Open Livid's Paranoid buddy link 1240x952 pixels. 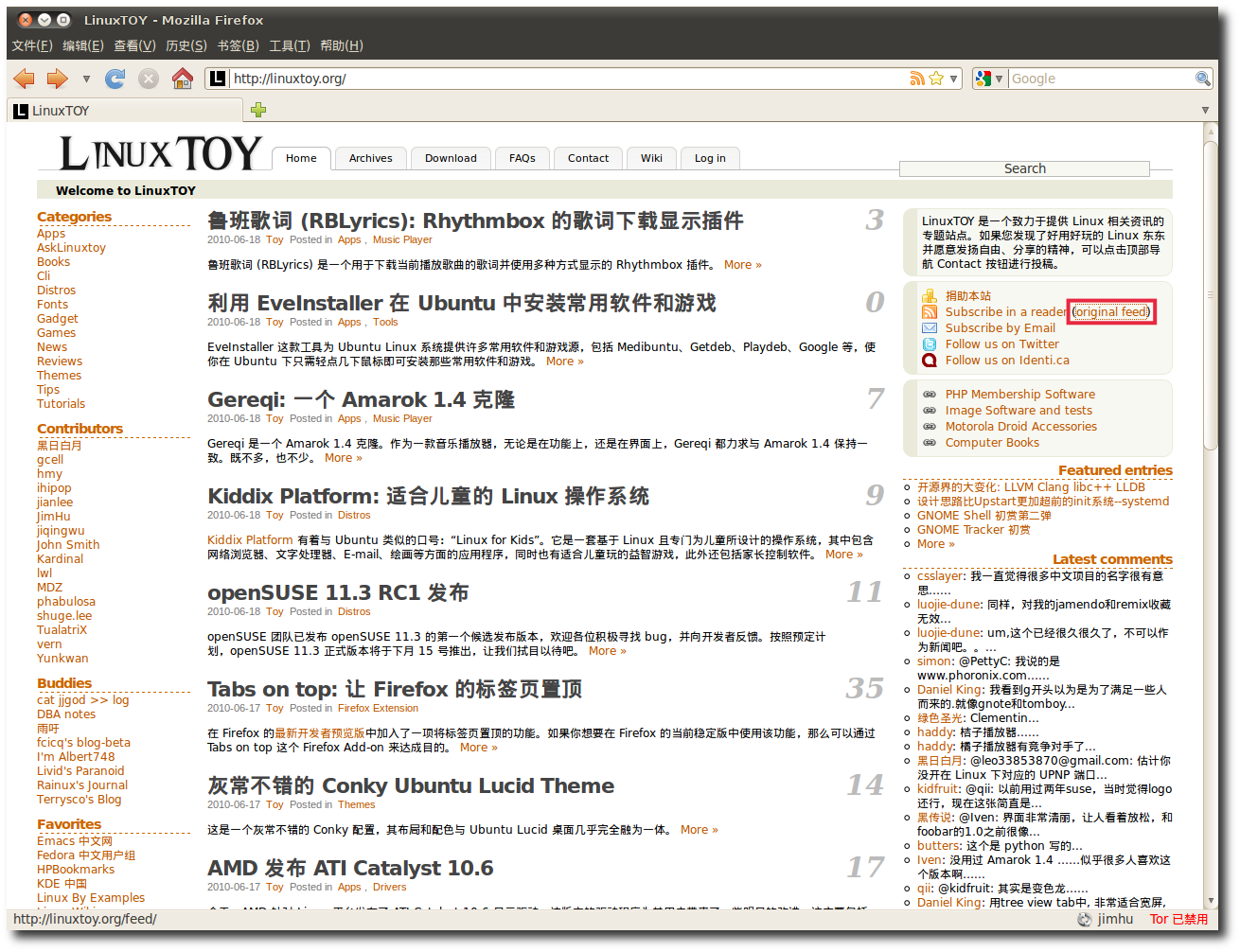pos(80,771)
